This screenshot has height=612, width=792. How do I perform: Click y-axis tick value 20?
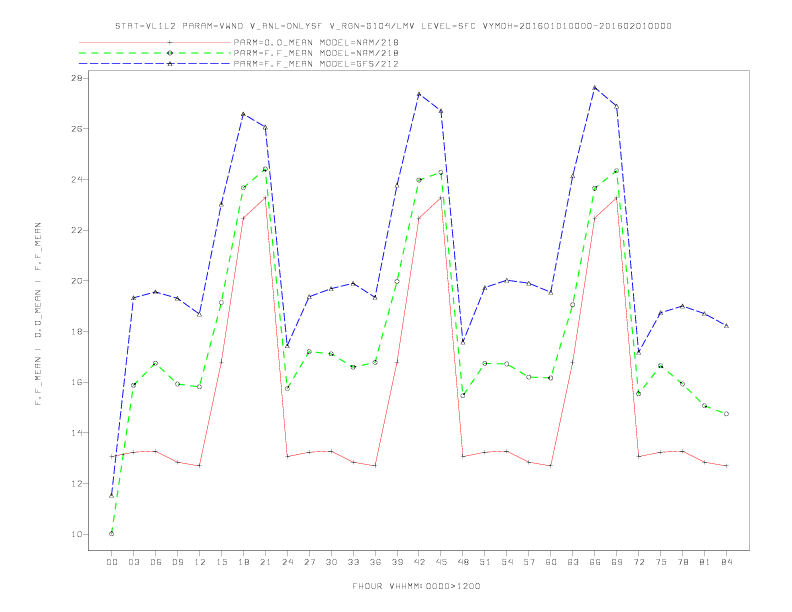coord(77,281)
